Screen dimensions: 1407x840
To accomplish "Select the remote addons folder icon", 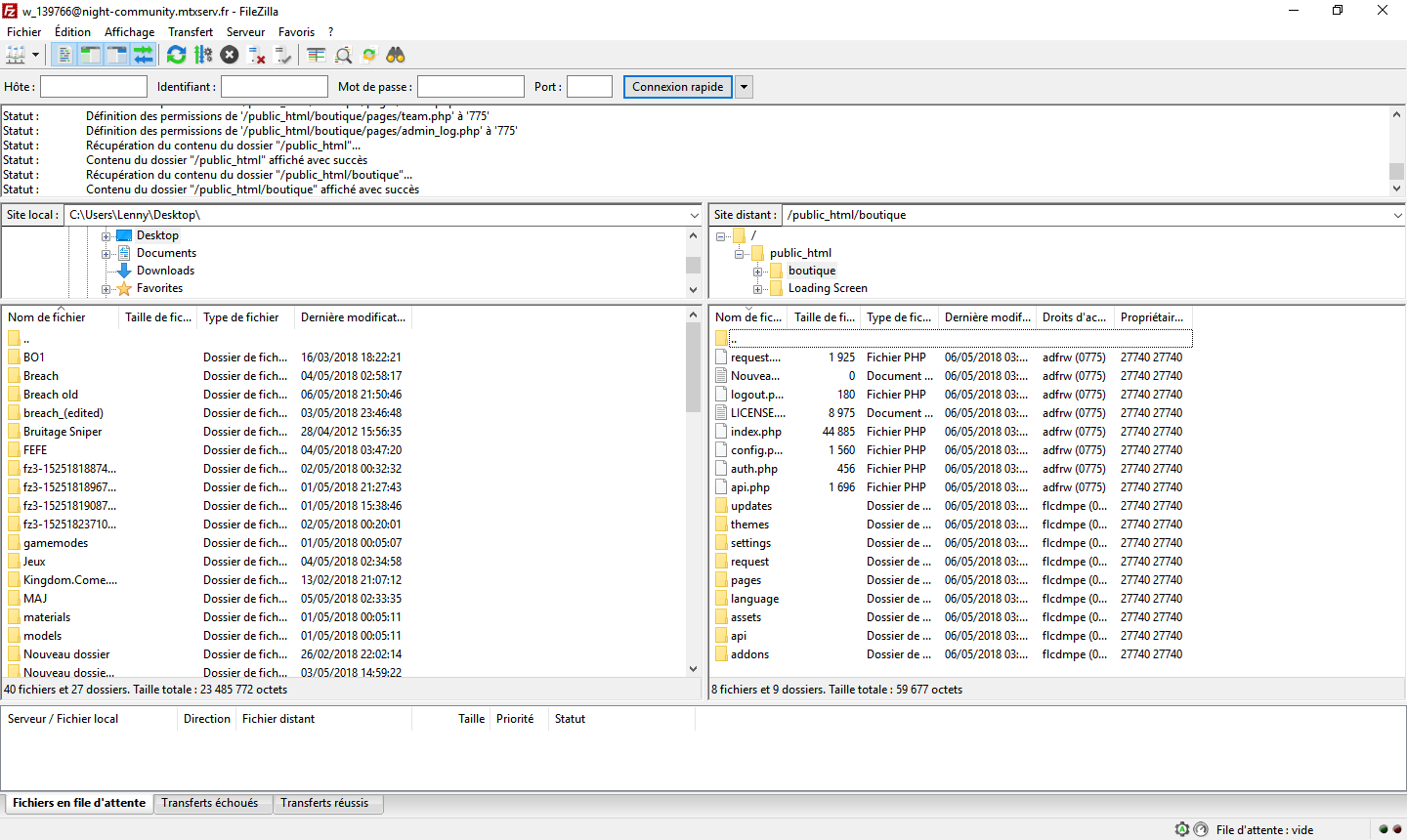I will pos(721,654).
